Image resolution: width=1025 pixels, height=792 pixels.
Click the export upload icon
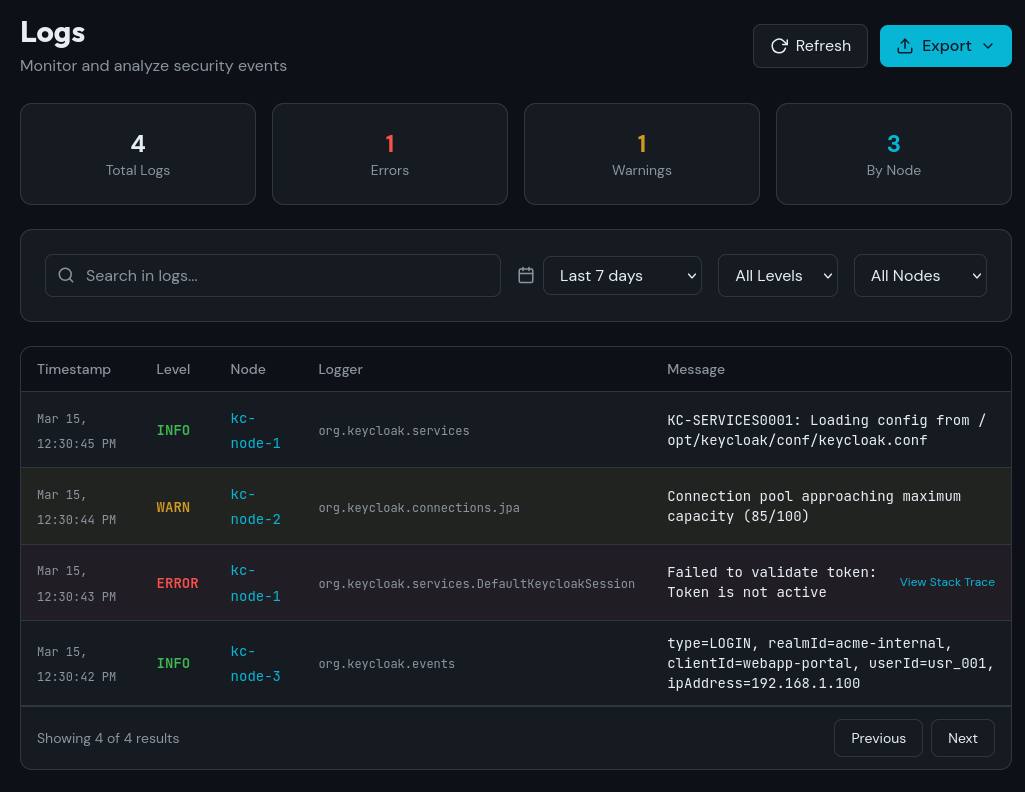point(905,46)
